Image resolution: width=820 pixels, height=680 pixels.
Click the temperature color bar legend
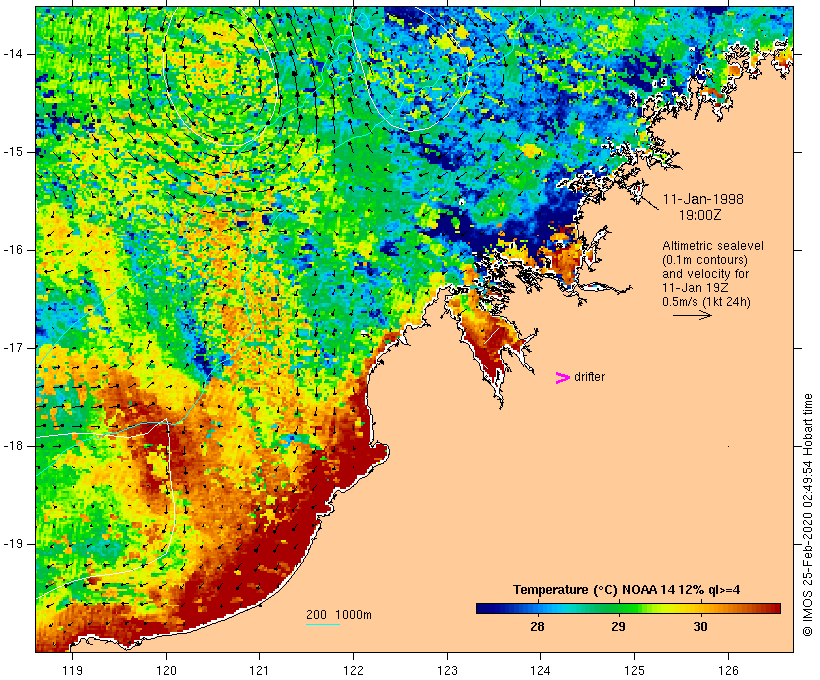(628, 608)
